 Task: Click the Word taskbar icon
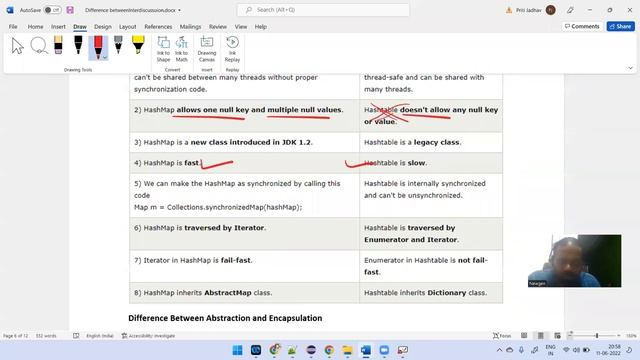tap(366, 350)
